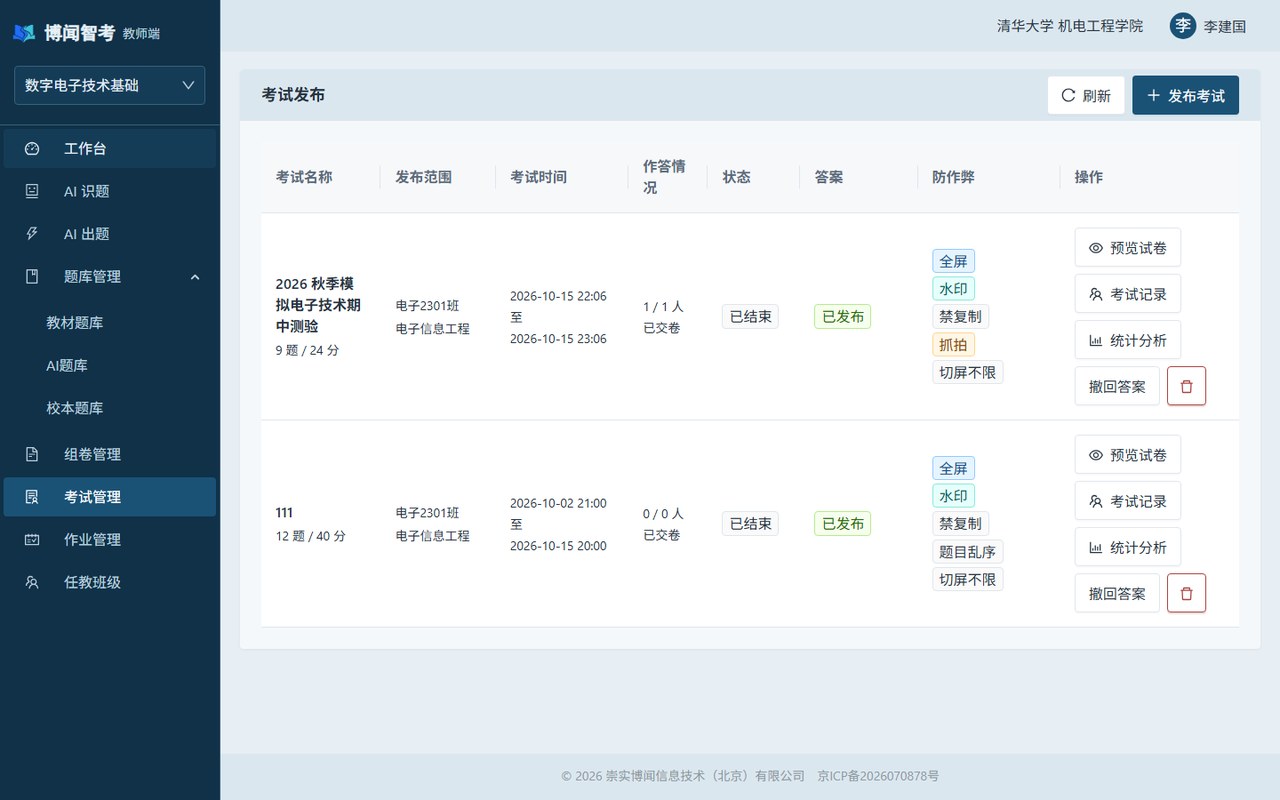Click the 京ICP备2026070878号 footer text
The height and width of the screenshot is (800, 1280).
878,776
